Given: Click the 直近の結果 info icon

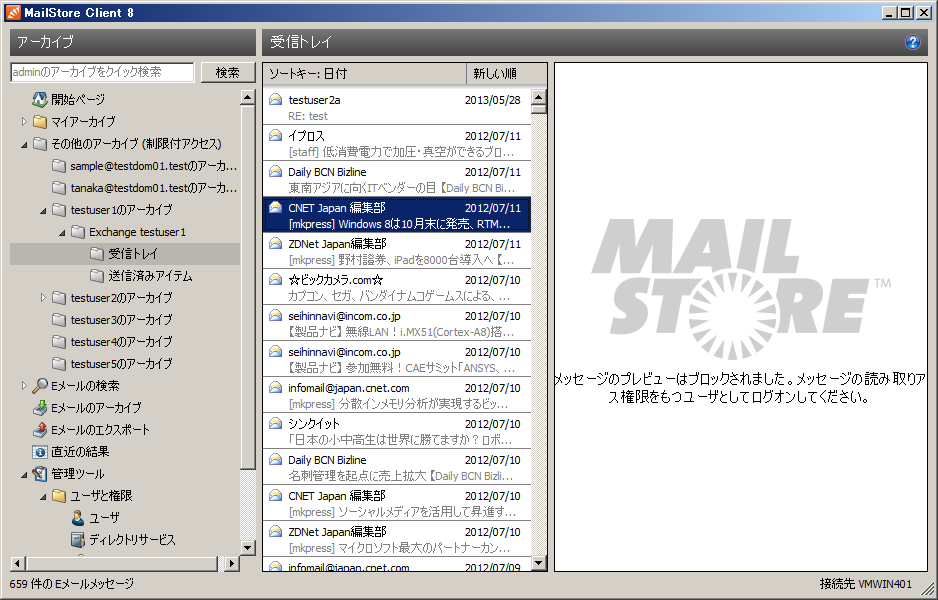Looking at the screenshot, I should (x=40, y=452).
